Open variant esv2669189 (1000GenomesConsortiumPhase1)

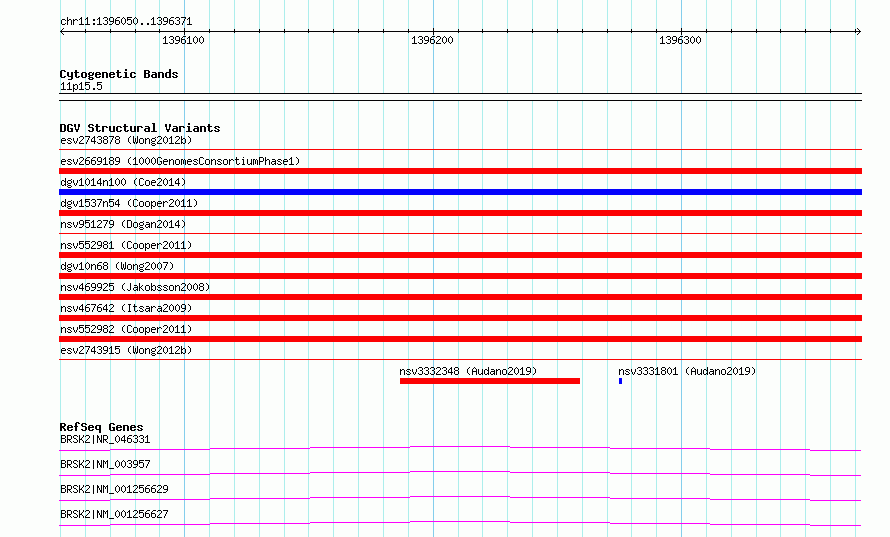(180, 161)
